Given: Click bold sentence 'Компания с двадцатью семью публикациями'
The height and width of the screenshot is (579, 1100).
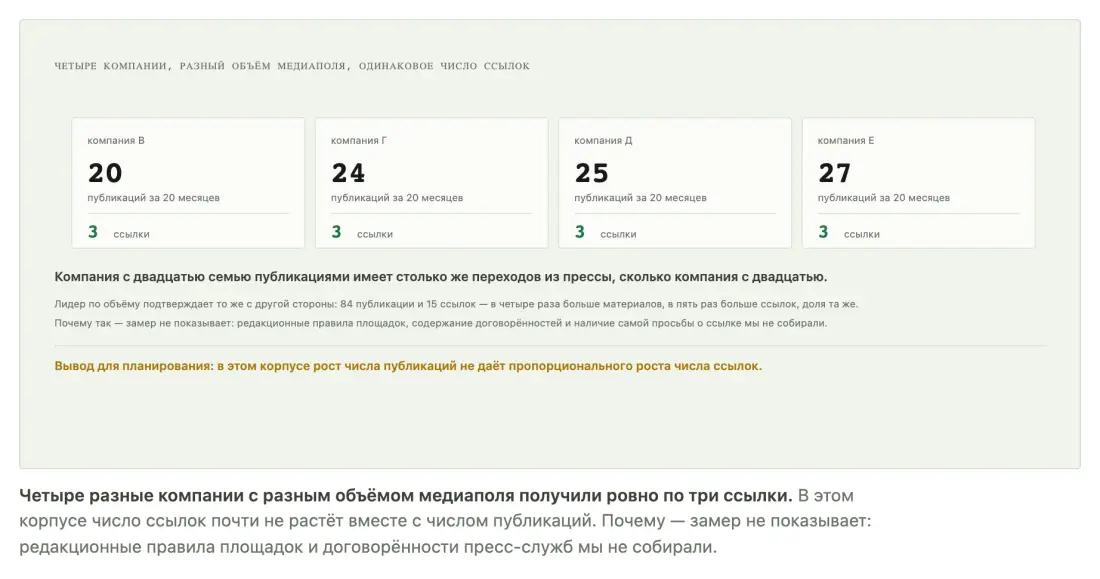Looking at the screenshot, I should (x=441, y=277).
